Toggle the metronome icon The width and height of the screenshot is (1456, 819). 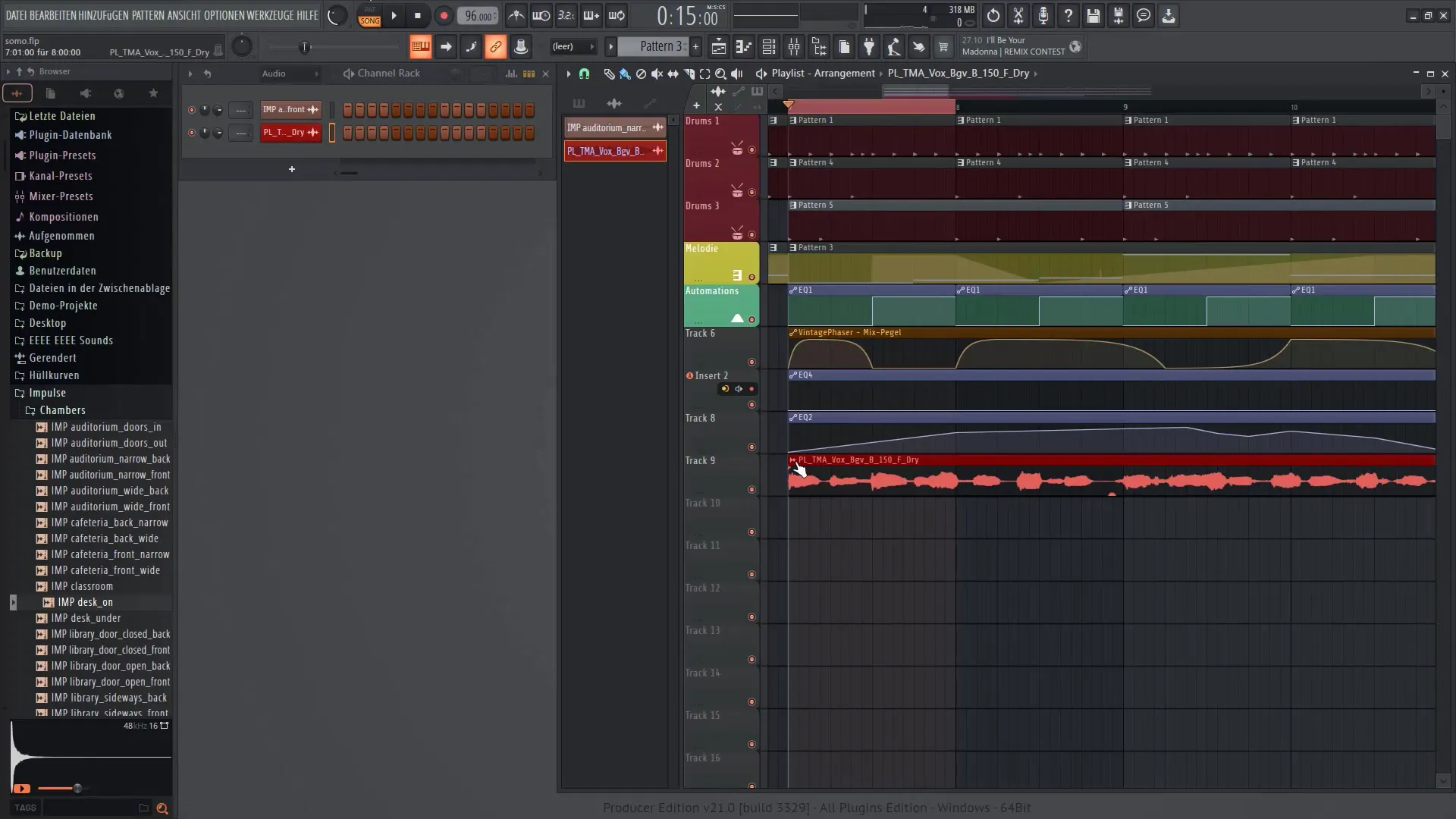pos(516,15)
